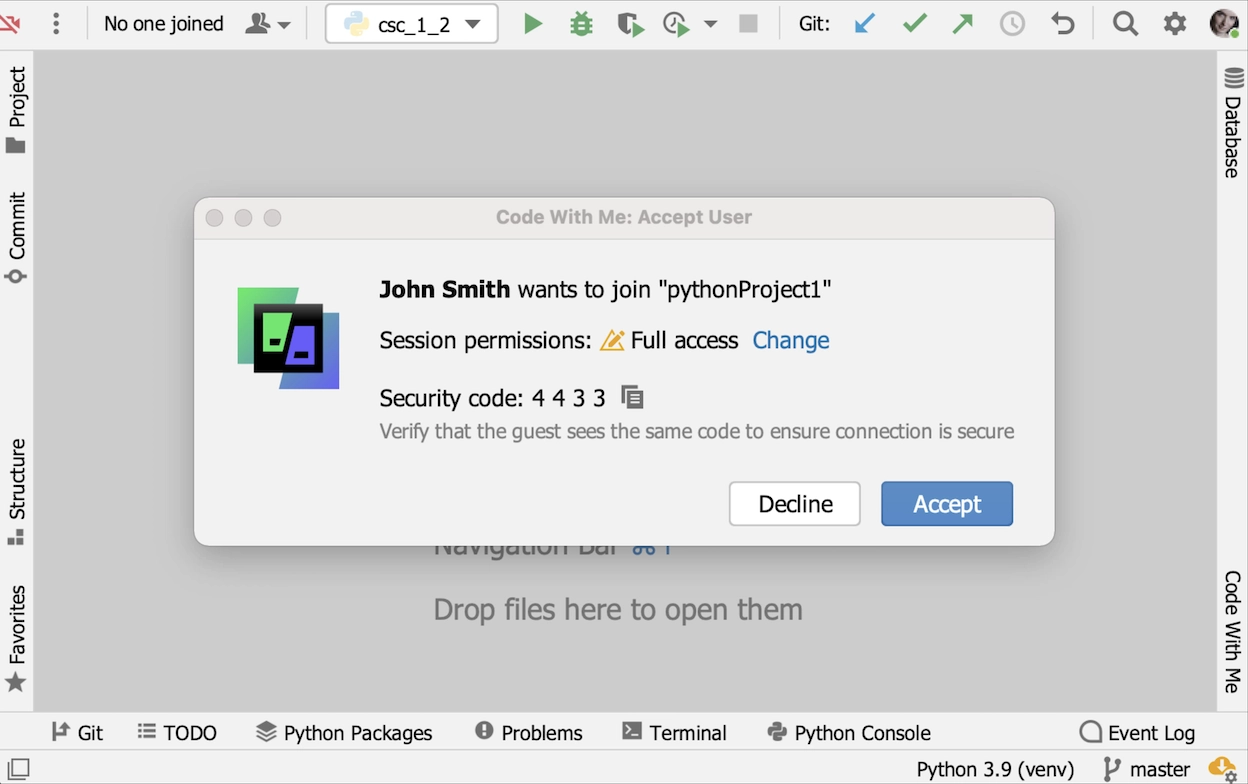Viewport: 1248px width, 784px height.
Task: Start debugging with the bug icon
Action: tap(581, 24)
